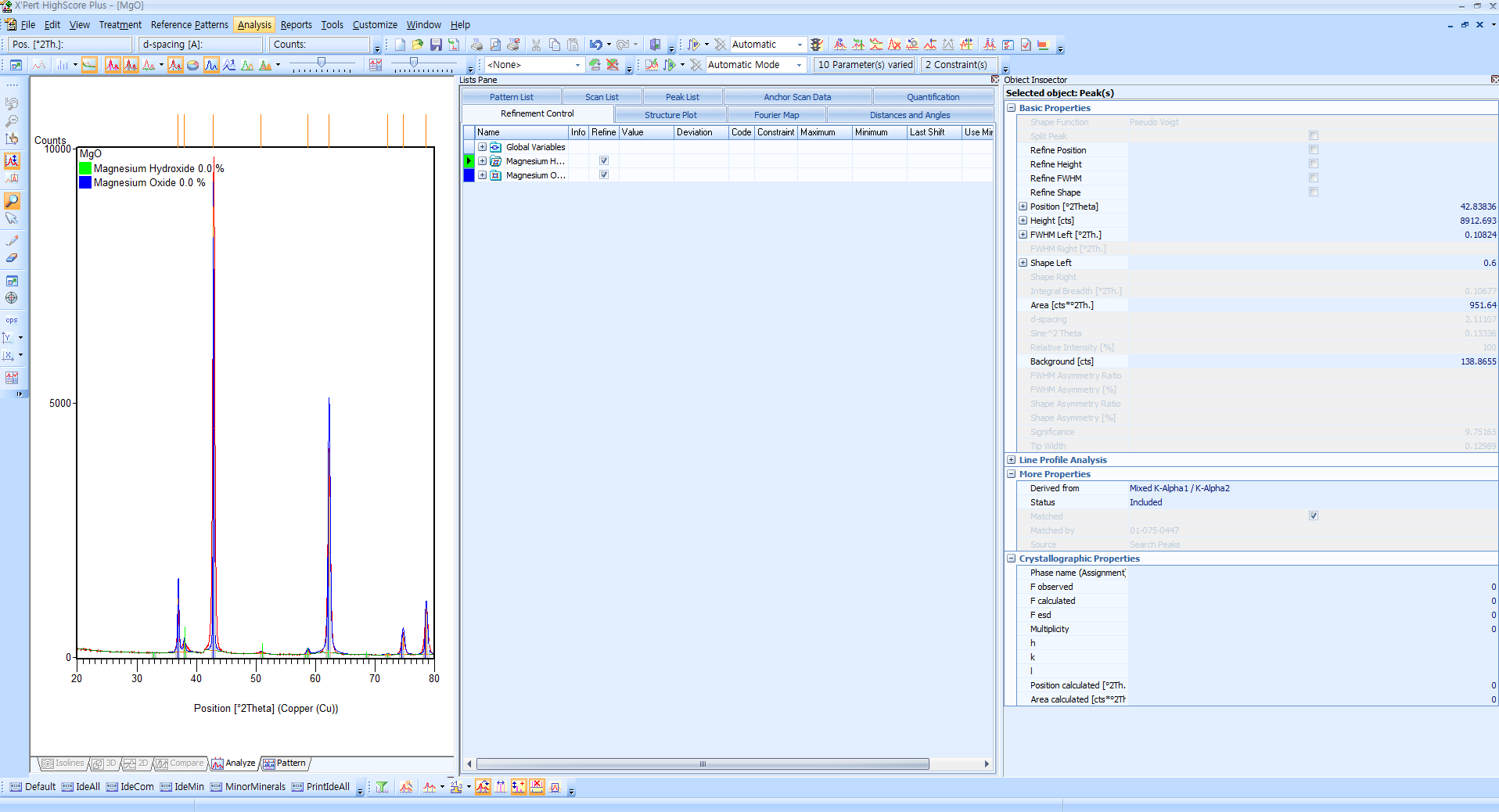Click the funnel filter icon in bottom toolbar
1499x812 pixels.
(x=382, y=787)
